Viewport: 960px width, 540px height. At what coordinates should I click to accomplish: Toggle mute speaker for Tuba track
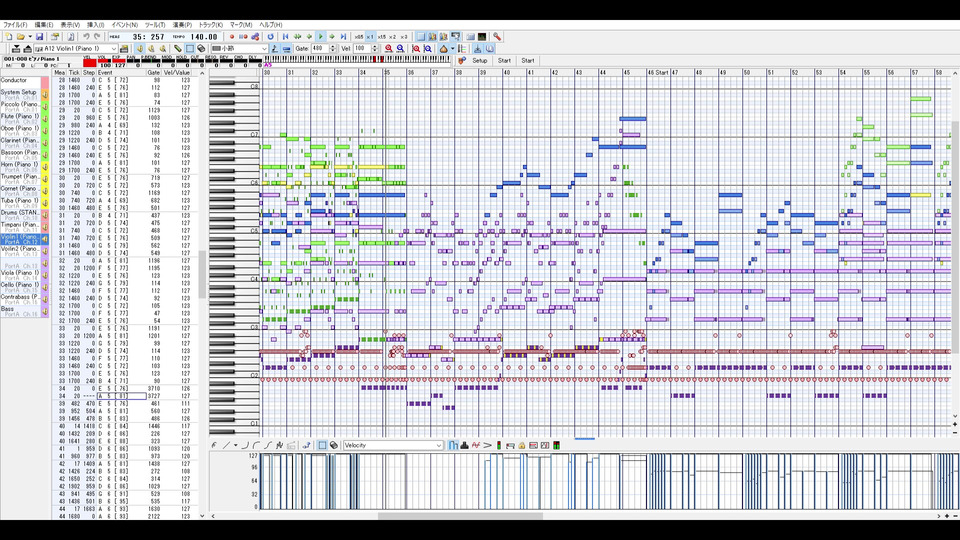click(45, 203)
